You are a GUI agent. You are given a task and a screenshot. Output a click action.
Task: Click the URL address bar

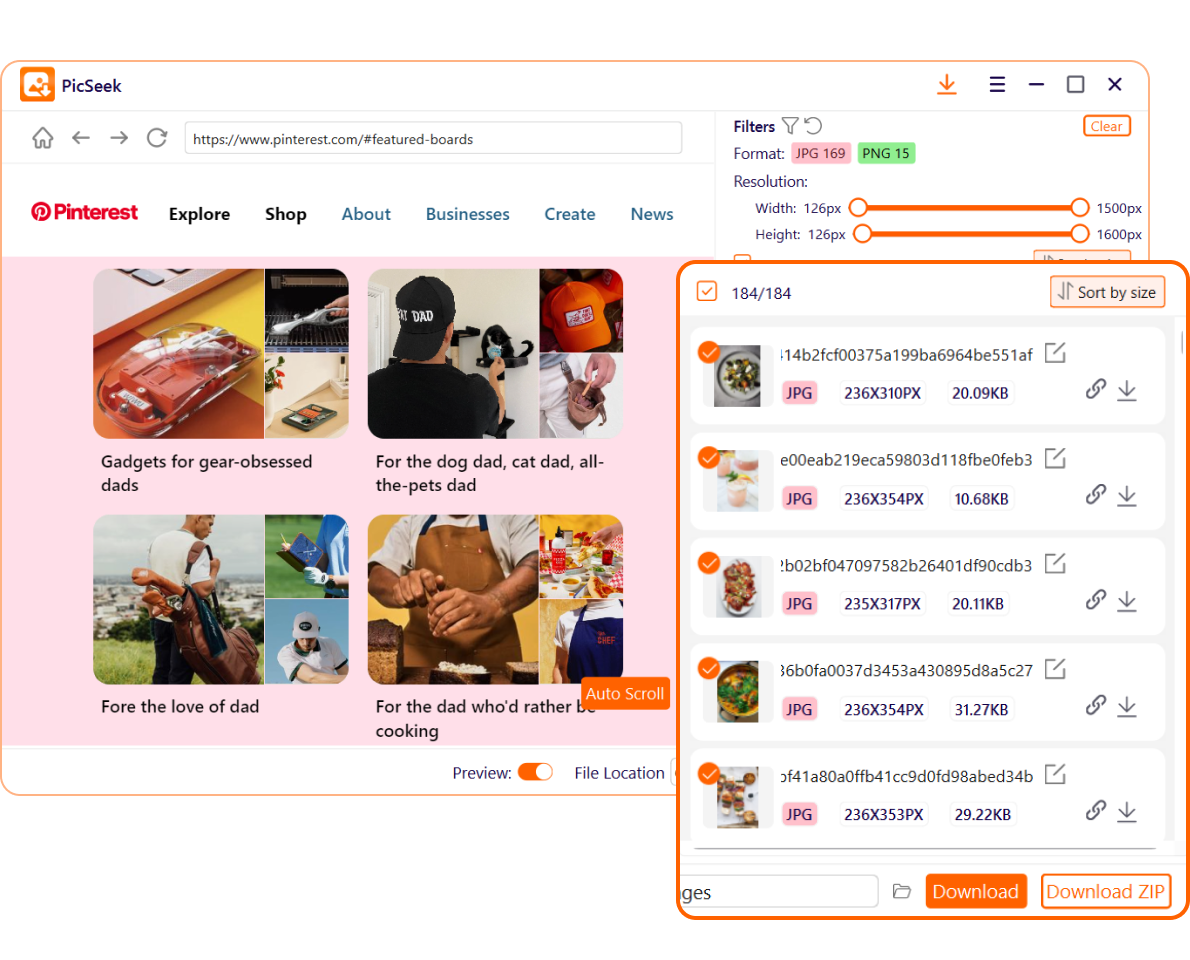pyautogui.click(x=433, y=138)
